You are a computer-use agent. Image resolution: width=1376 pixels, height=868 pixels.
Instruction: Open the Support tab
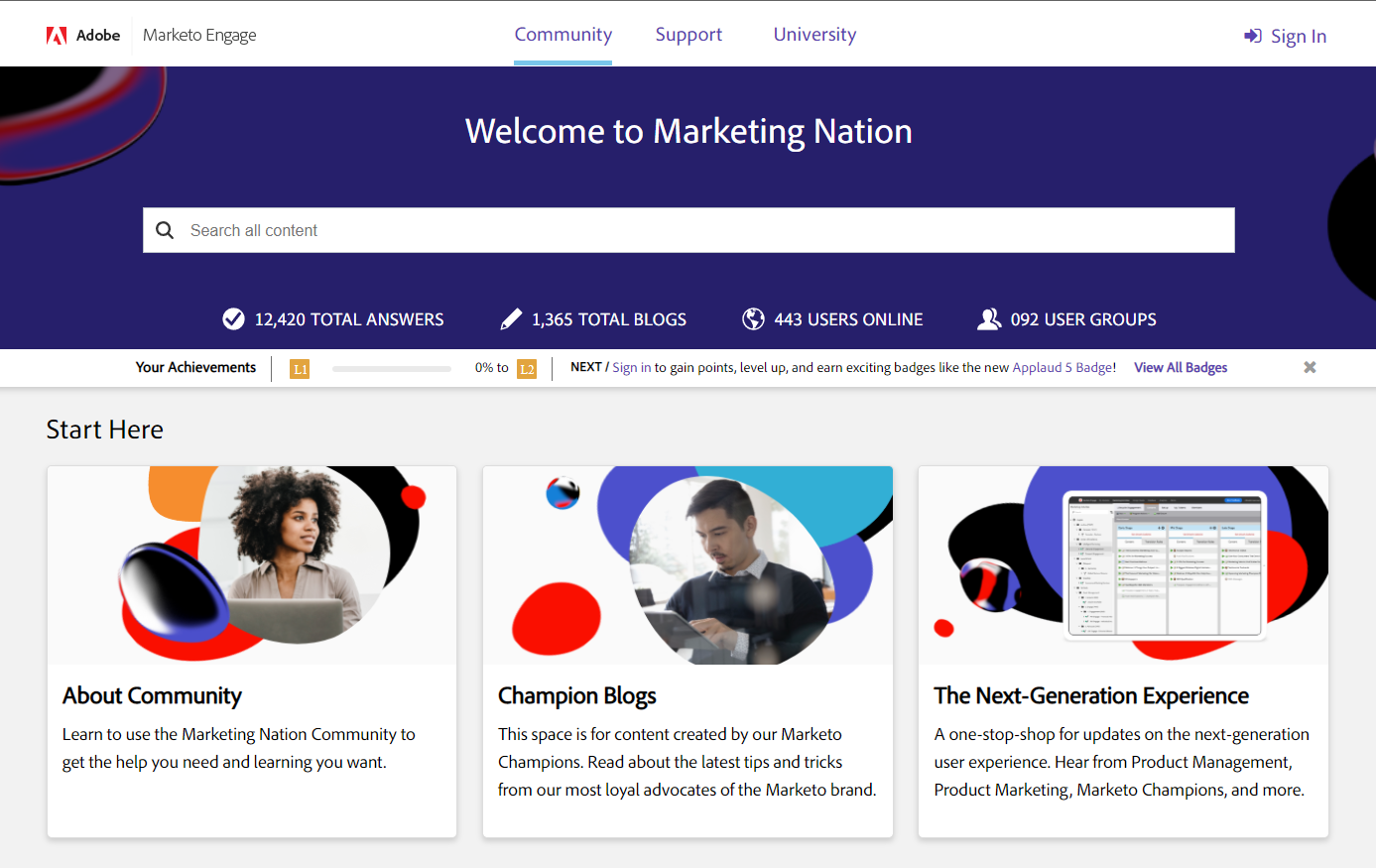click(x=688, y=35)
